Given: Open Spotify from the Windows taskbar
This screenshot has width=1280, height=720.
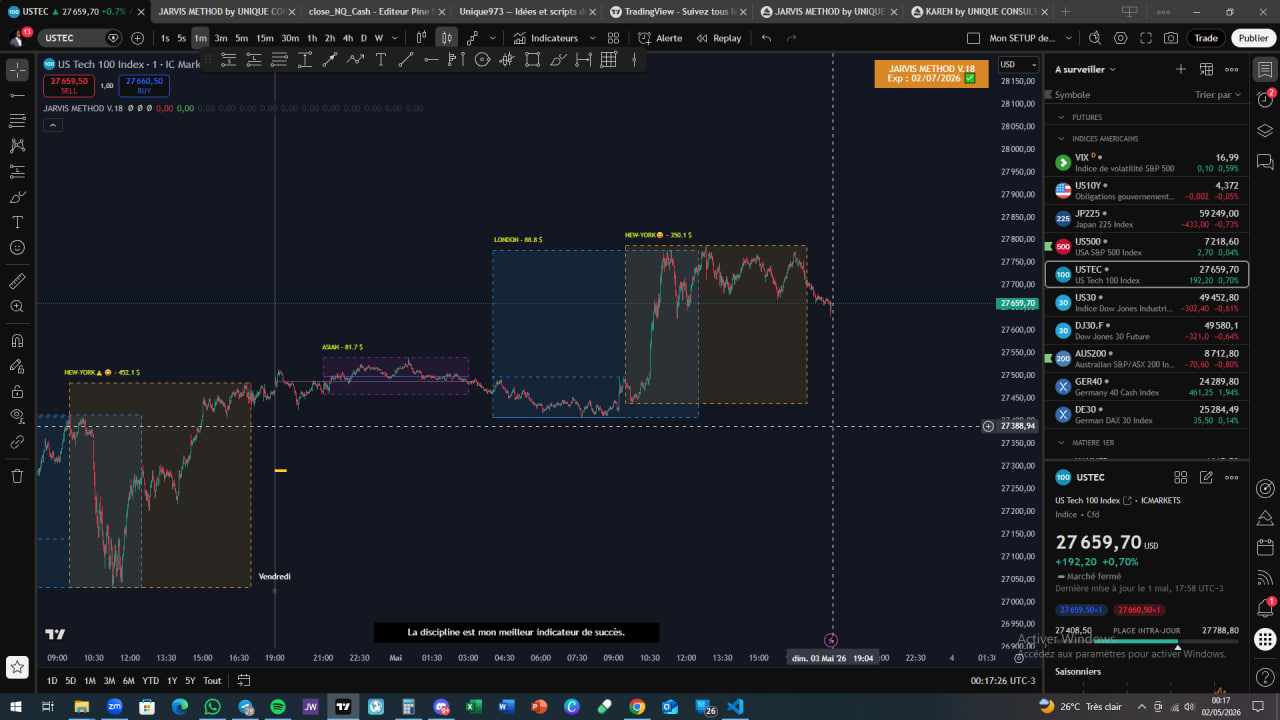Looking at the screenshot, I should pyautogui.click(x=277, y=707).
